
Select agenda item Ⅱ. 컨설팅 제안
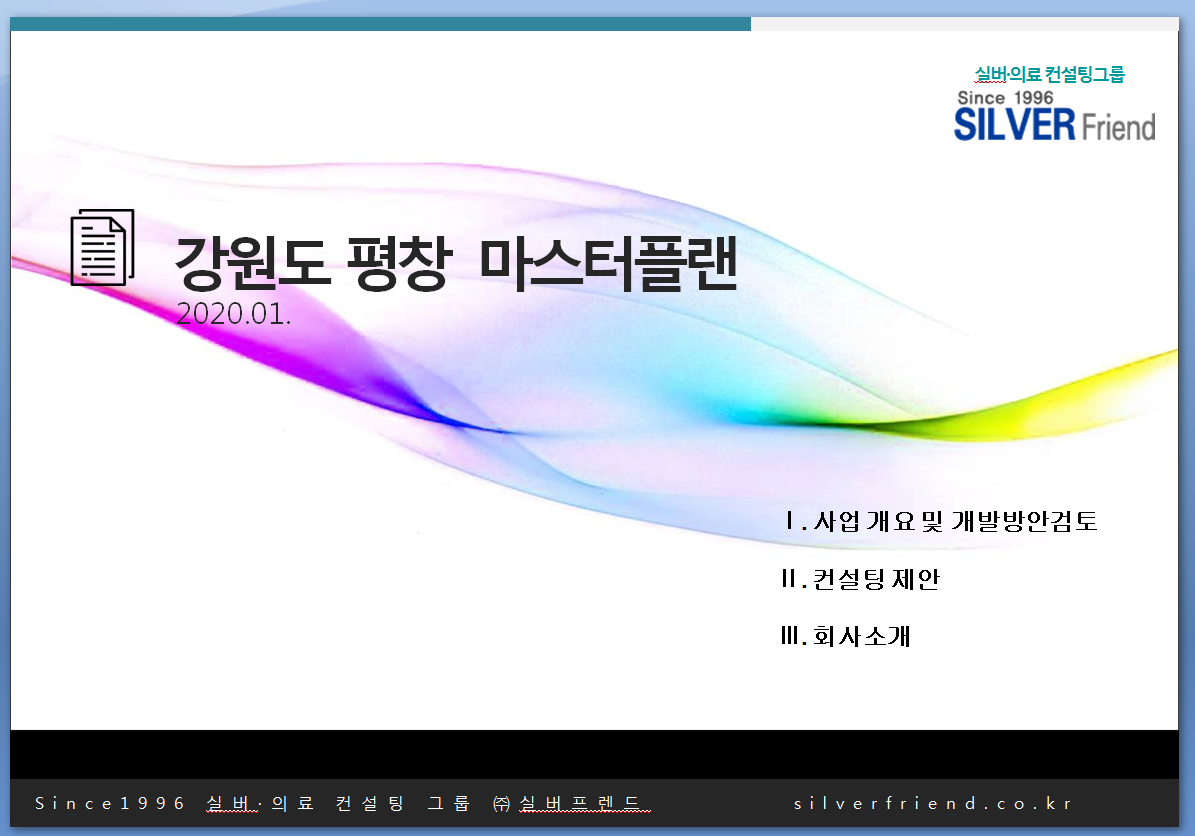[860, 579]
